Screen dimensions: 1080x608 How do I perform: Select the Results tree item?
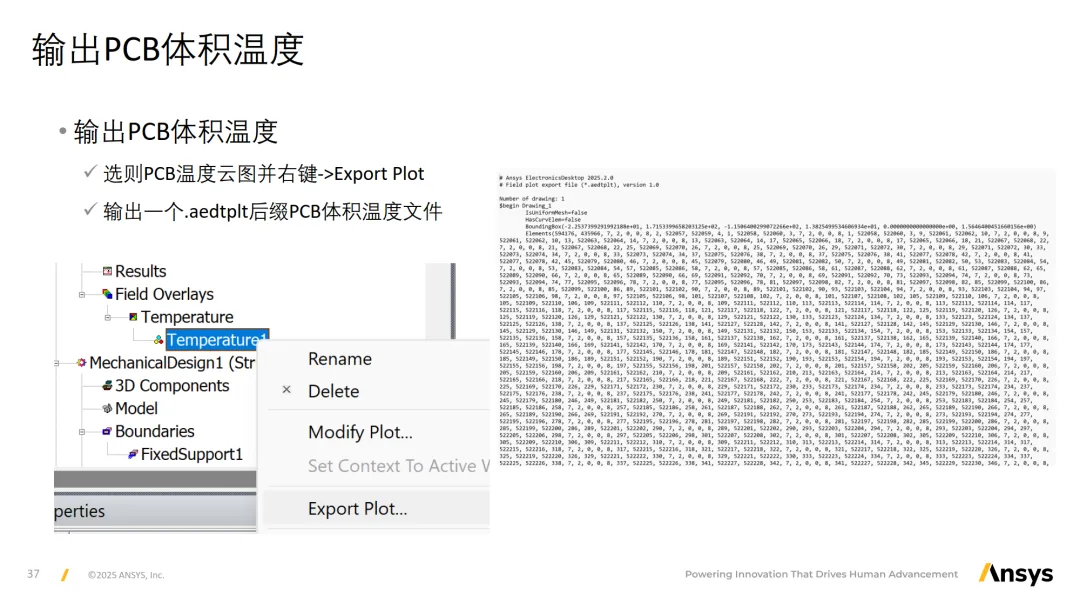coord(141,271)
